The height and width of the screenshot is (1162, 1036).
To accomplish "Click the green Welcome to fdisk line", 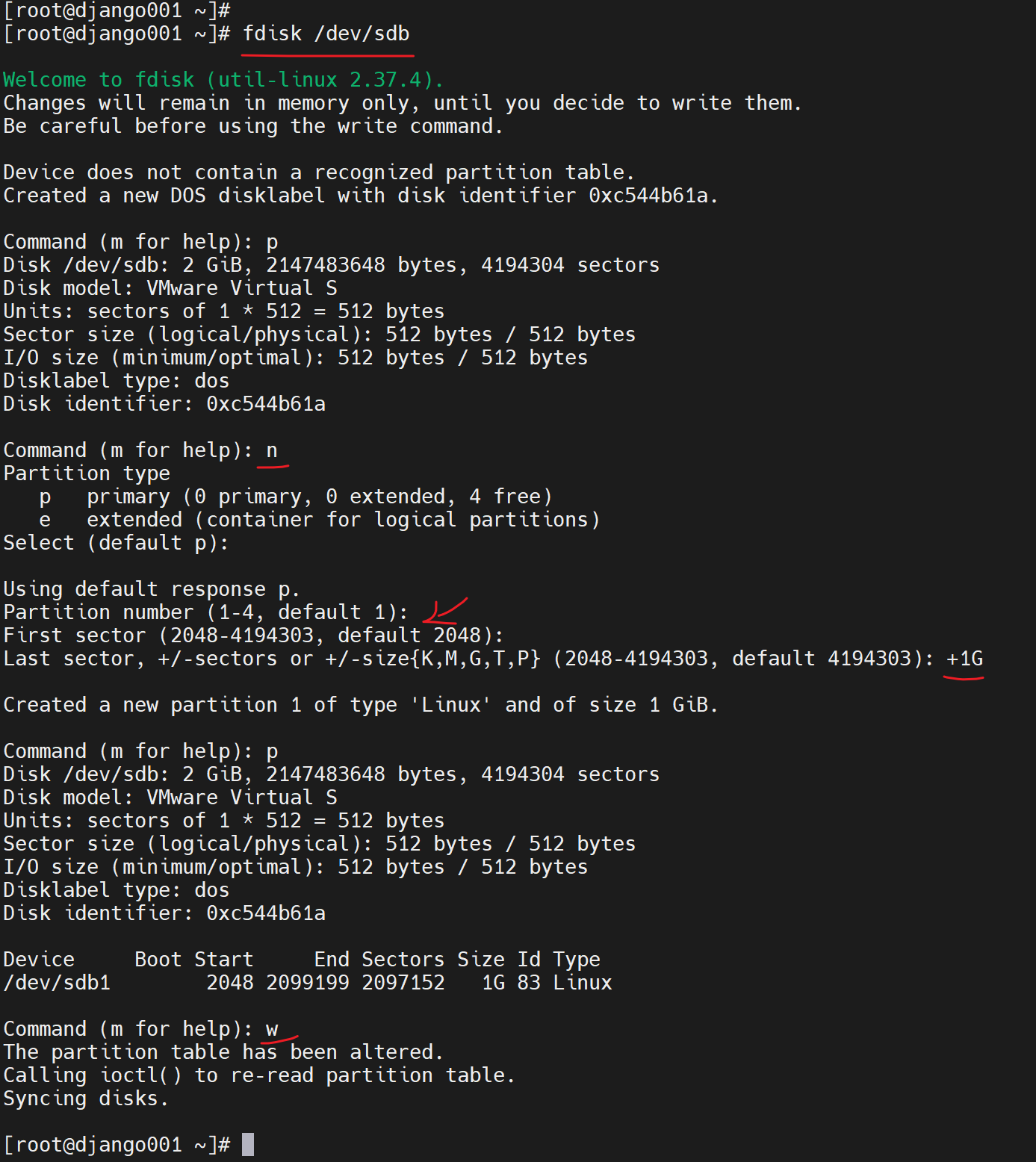I will [x=223, y=80].
